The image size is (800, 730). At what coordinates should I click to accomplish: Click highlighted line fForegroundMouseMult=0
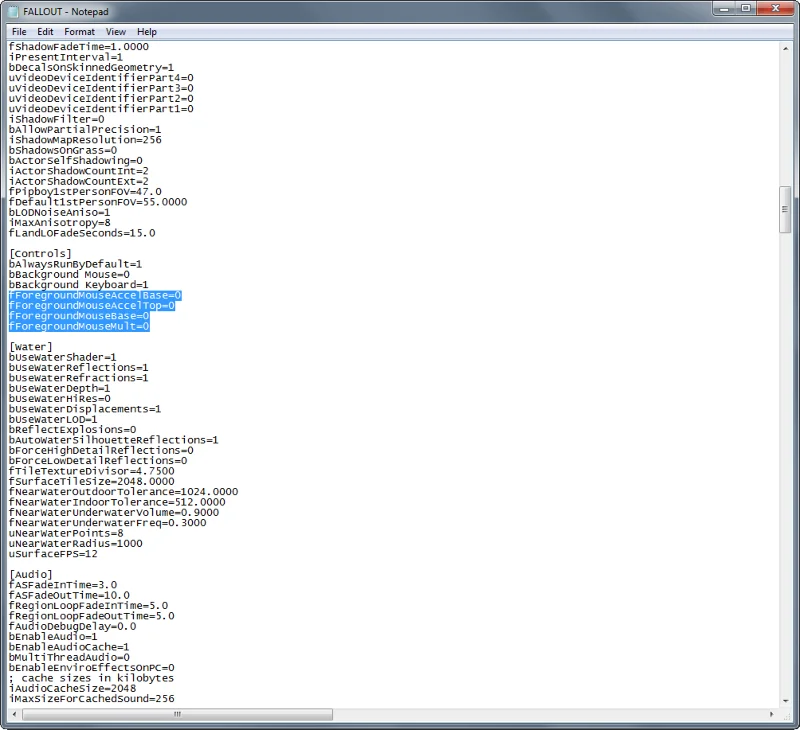(79, 326)
